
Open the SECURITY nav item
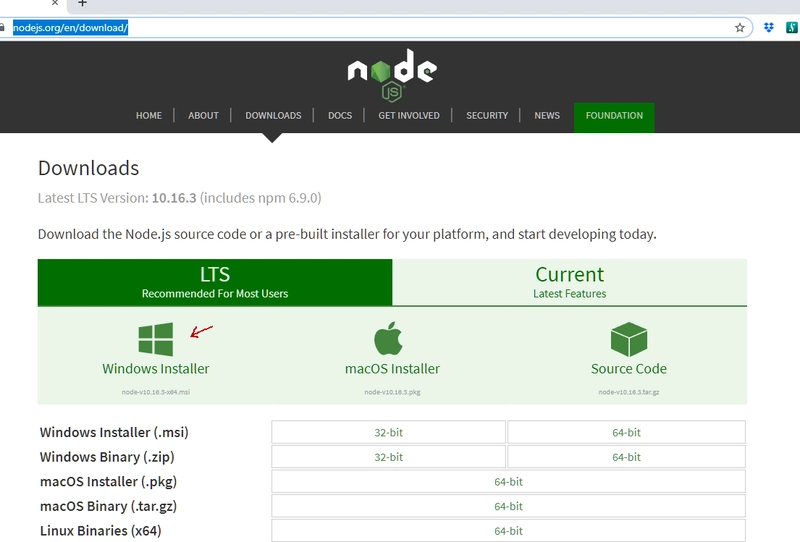[x=487, y=115]
